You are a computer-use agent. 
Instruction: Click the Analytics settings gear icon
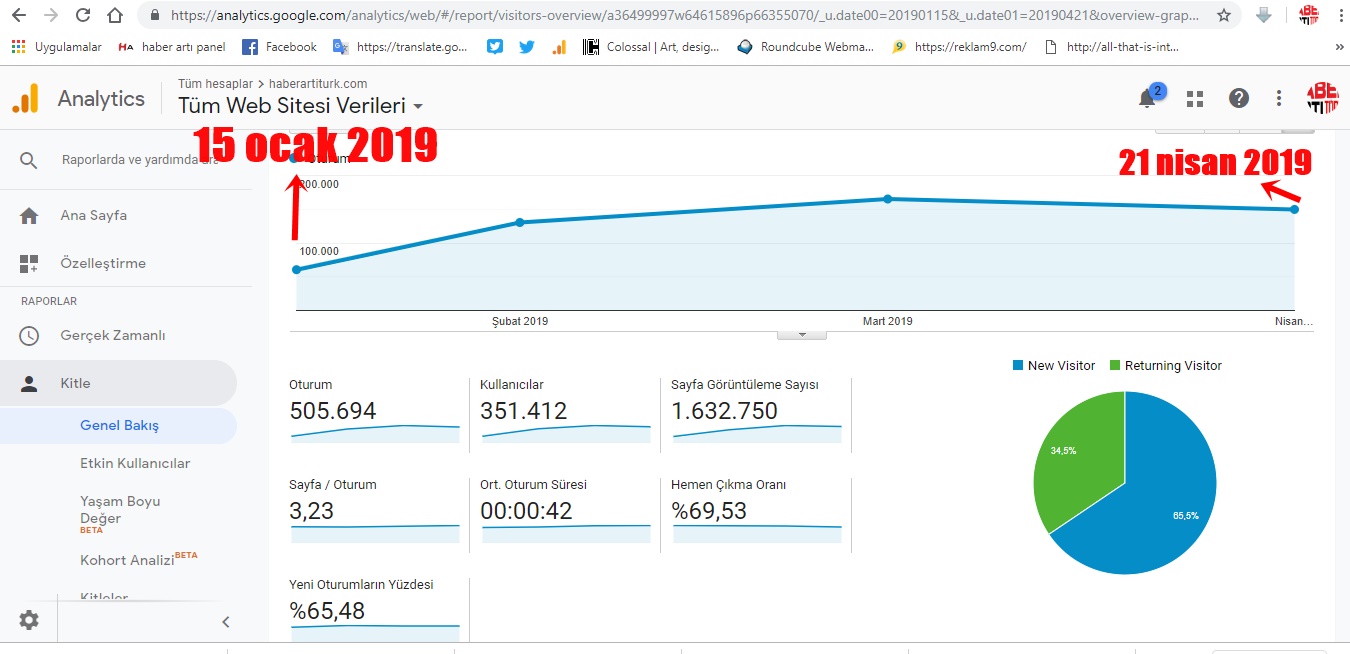[29, 620]
